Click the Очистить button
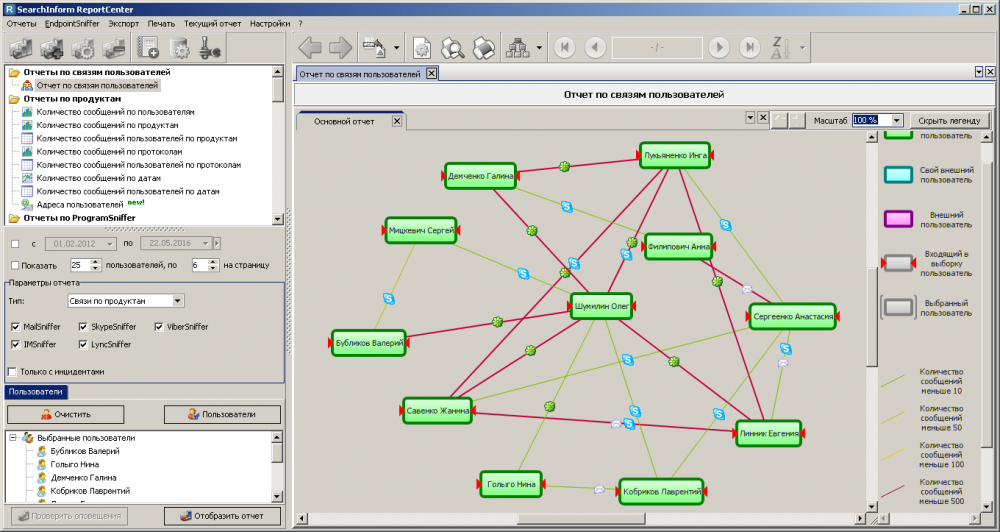 66,414
